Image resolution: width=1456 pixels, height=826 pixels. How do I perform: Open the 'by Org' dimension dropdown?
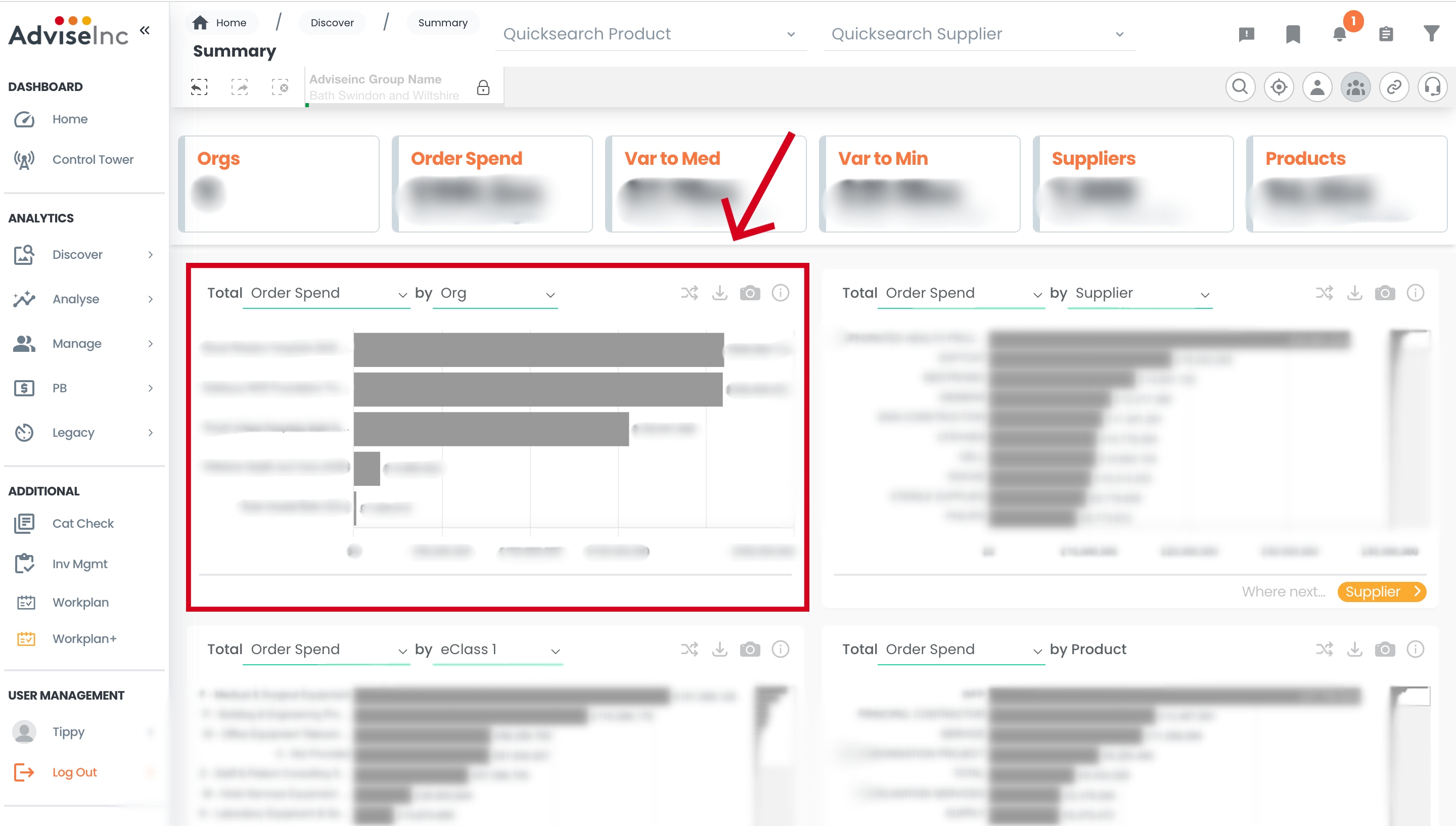(x=496, y=294)
